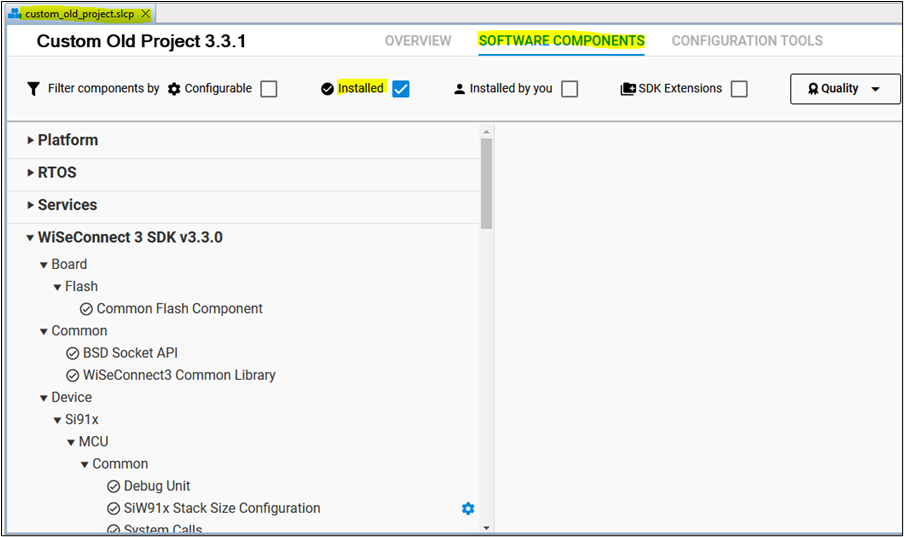Expand the RTOS category
This screenshot has height=537, width=904.
31,172
